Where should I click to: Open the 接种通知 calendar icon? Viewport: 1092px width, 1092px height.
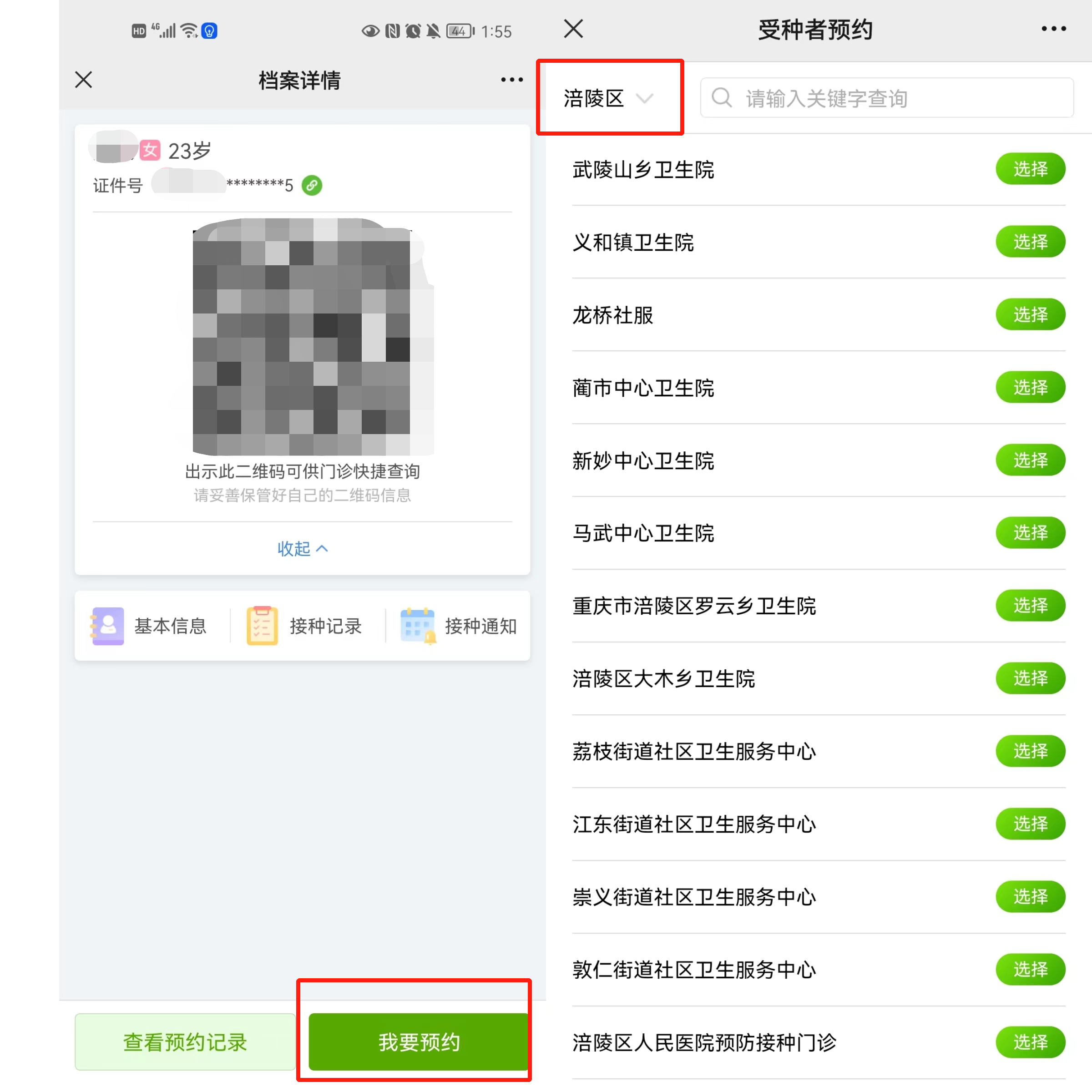tap(418, 626)
